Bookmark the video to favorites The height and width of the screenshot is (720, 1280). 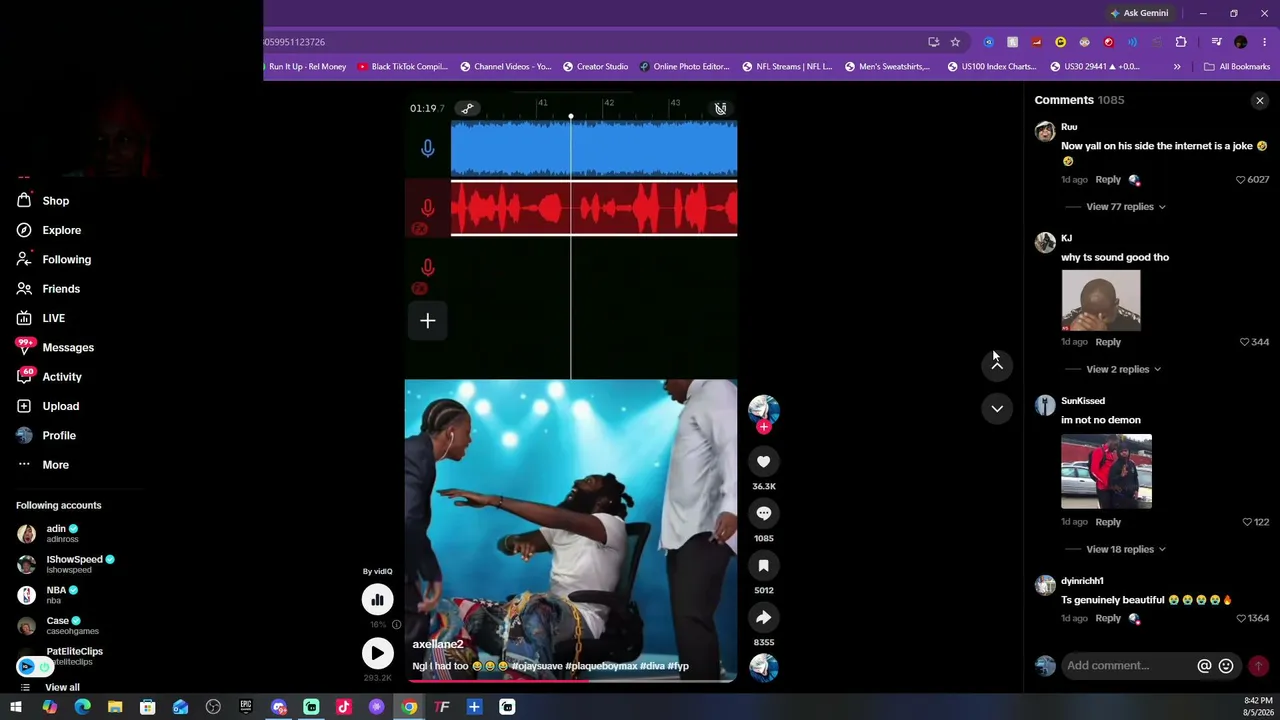(763, 566)
